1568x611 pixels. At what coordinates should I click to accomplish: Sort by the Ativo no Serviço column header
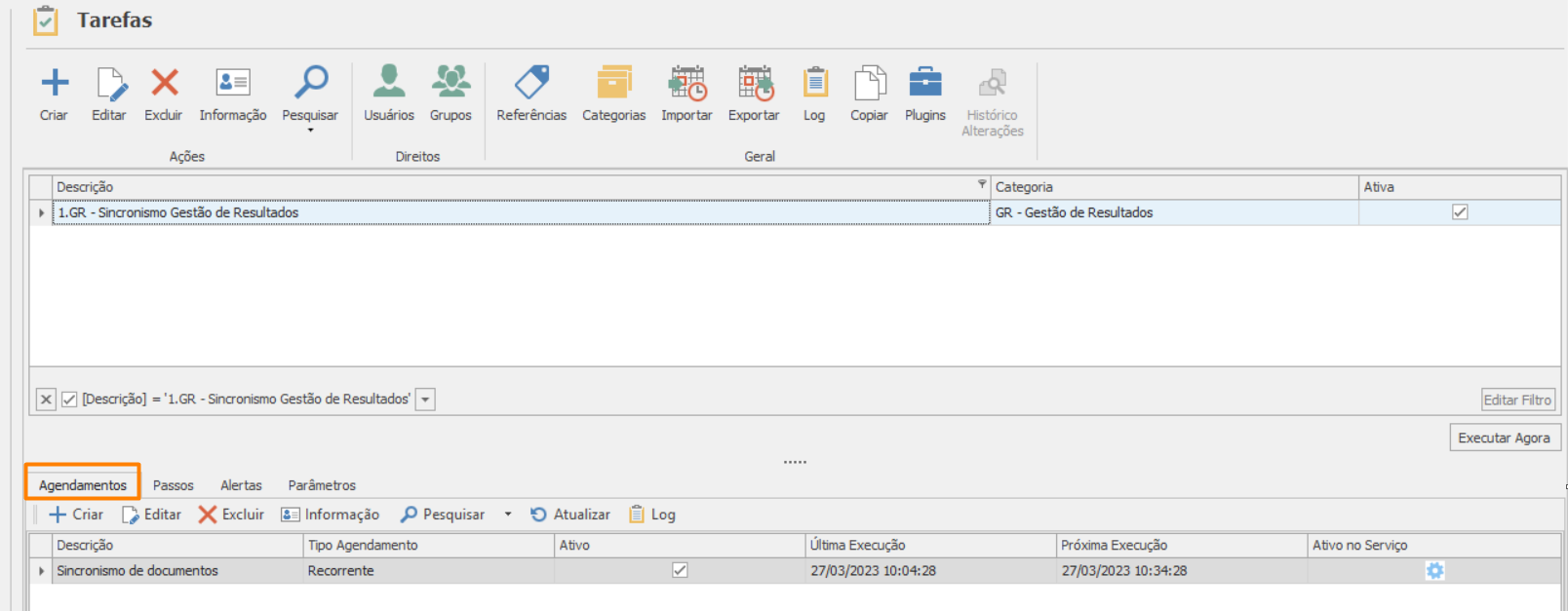coord(1433,546)
